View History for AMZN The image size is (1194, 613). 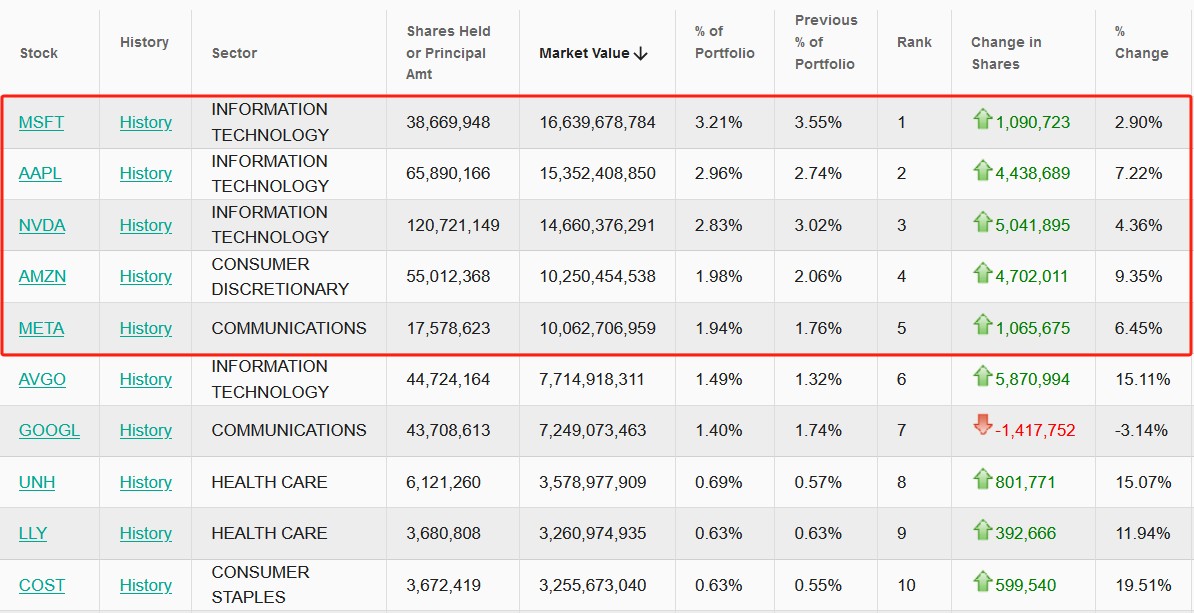pyautogui.click(x=146, y=276)
